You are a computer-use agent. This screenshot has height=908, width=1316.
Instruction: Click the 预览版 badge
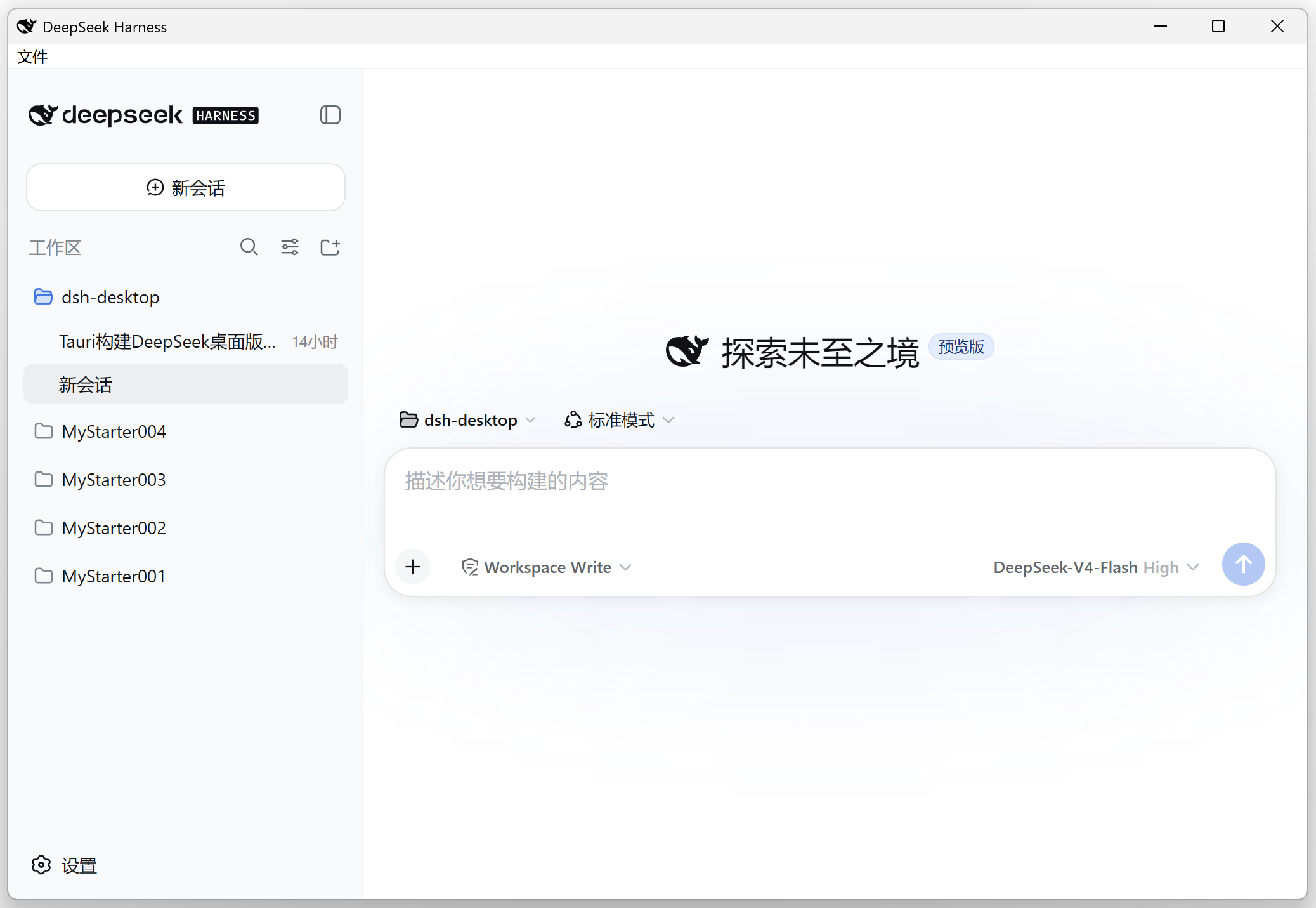click(x=961, y=347)
